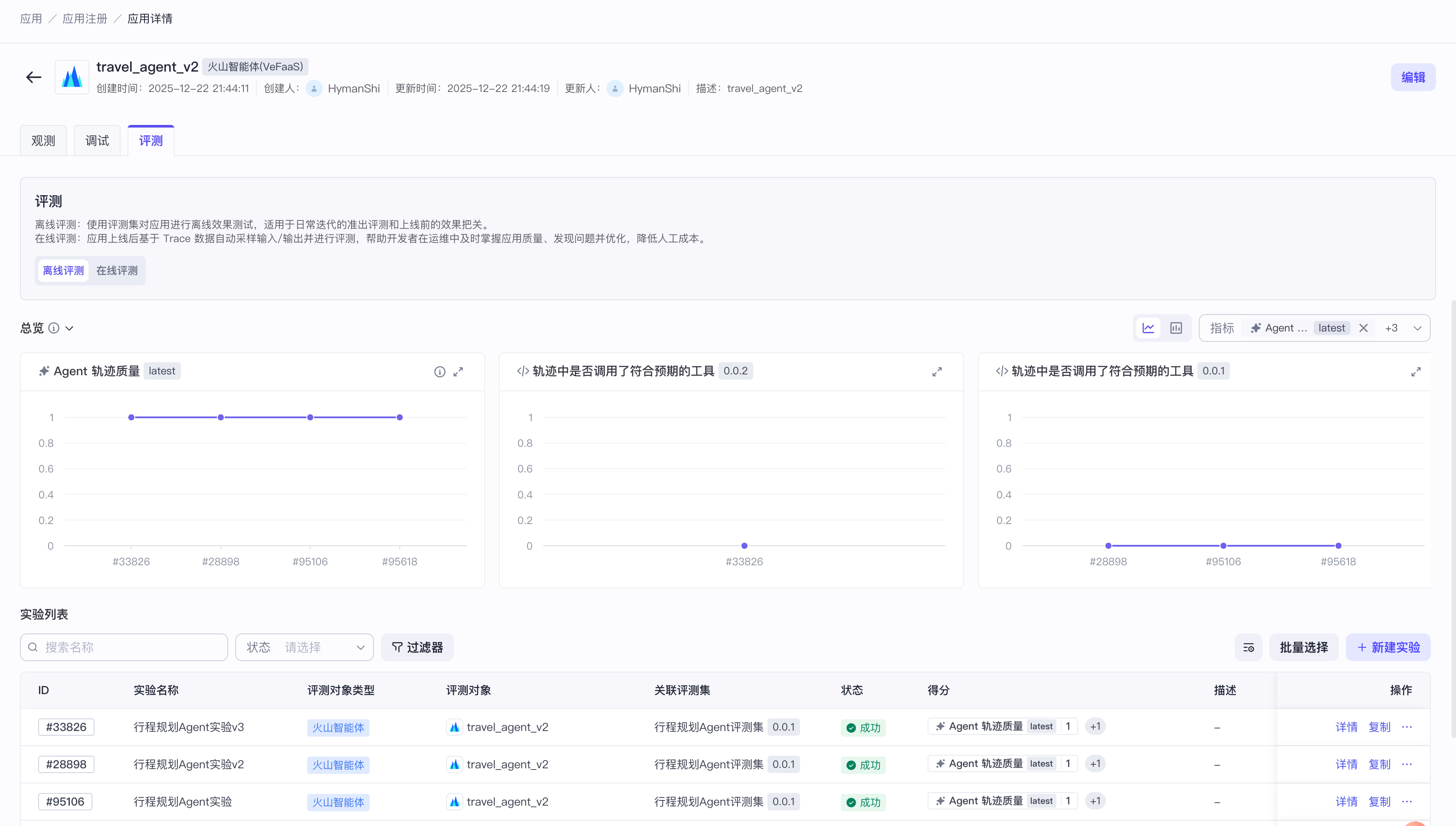This screenshot has width=1456, height=826.
Task: Expand +1 scores for experiment #95106
Action: [1095, 801]
